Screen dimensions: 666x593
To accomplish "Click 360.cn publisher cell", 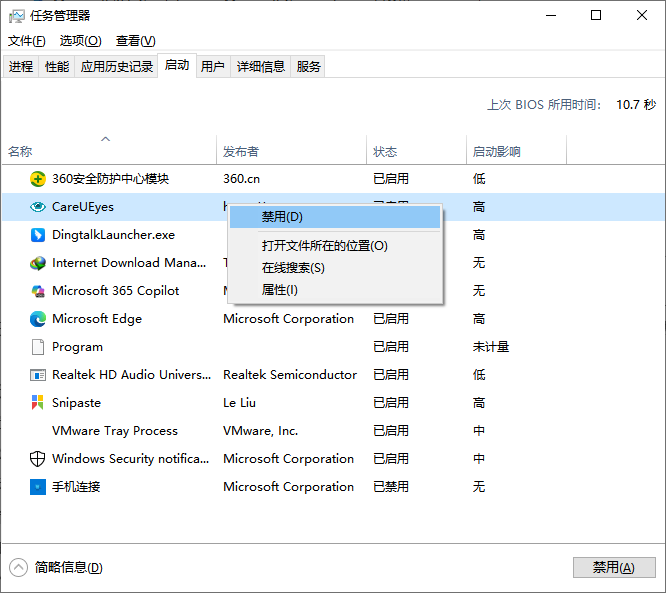I will click(241, 179).
